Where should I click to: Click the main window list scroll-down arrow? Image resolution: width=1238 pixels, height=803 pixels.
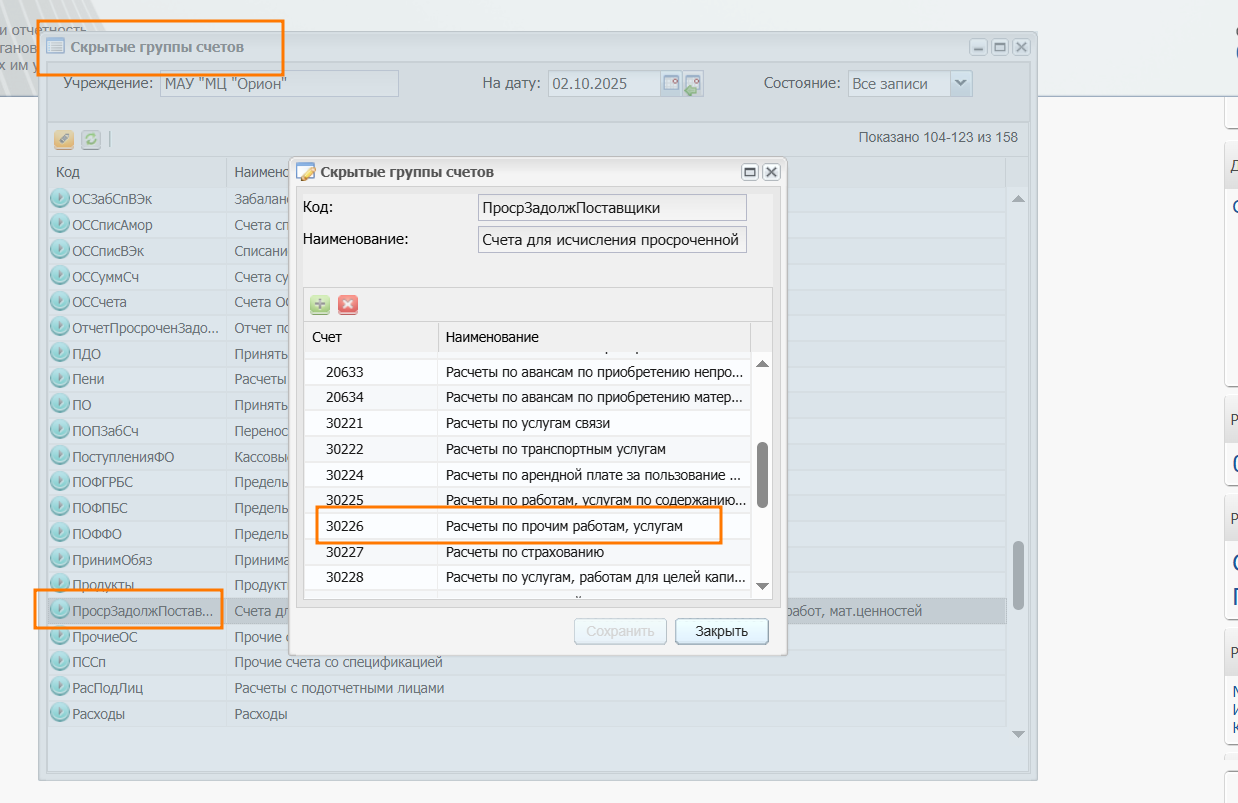pyautogui.click(x=1018, y=734)
